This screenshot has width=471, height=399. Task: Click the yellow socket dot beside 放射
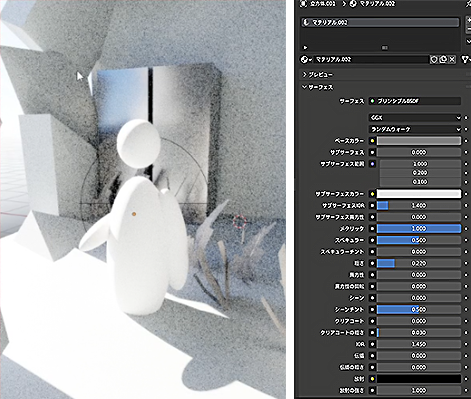point(373,379)
